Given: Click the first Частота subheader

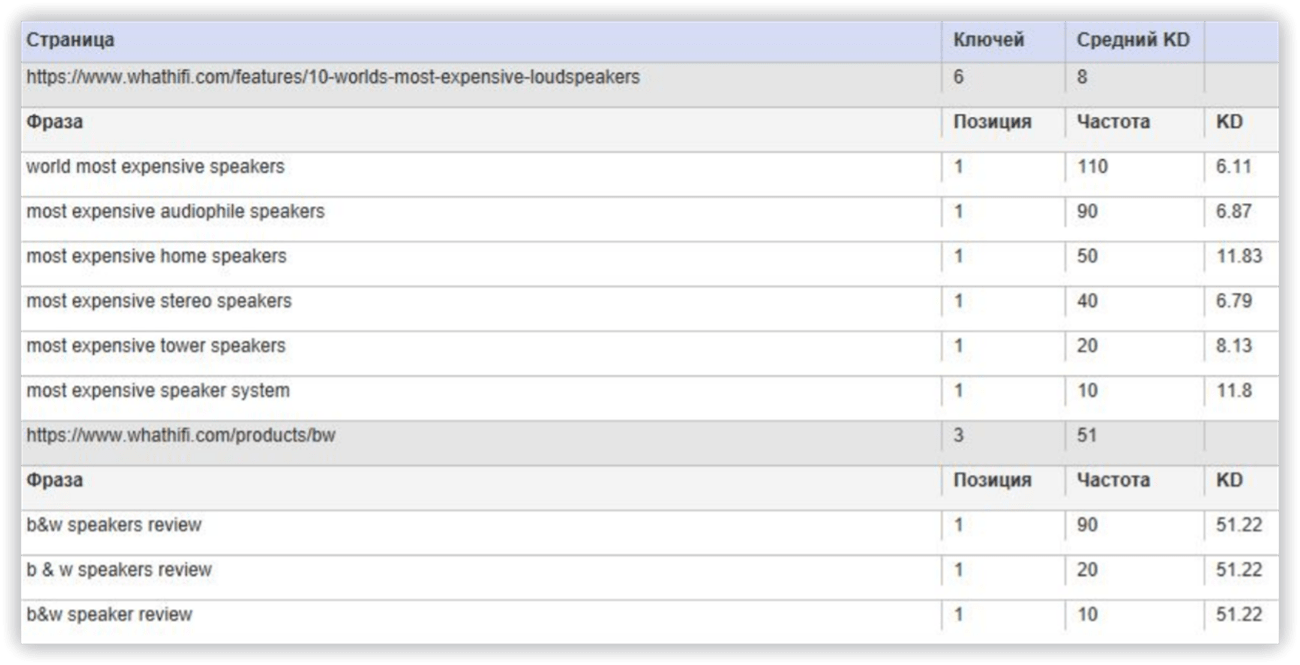Looking at the screenshot, I should point(1113,122).
